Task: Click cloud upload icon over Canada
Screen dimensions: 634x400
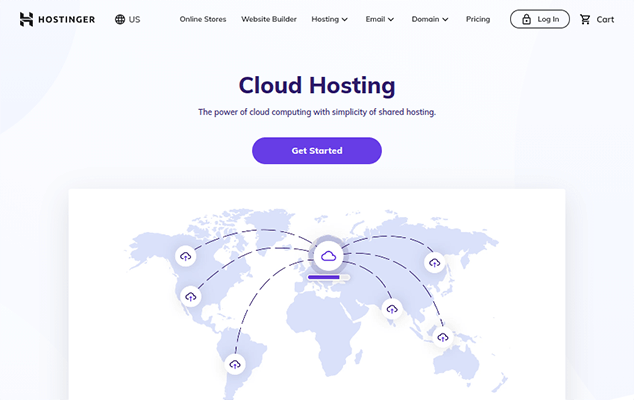Action: [x=186, y=256]
